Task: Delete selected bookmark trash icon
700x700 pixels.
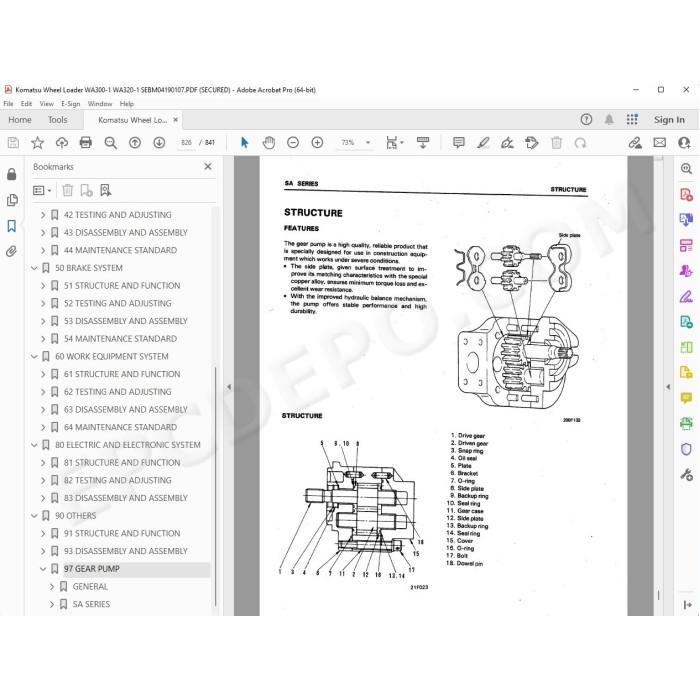Action: coord(67,191)
